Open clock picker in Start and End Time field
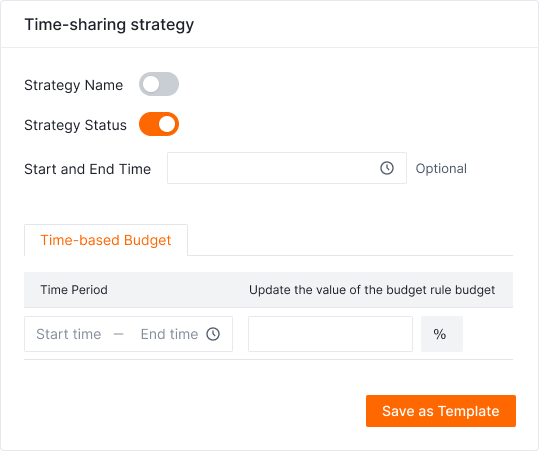 click(x=387, y=168)
